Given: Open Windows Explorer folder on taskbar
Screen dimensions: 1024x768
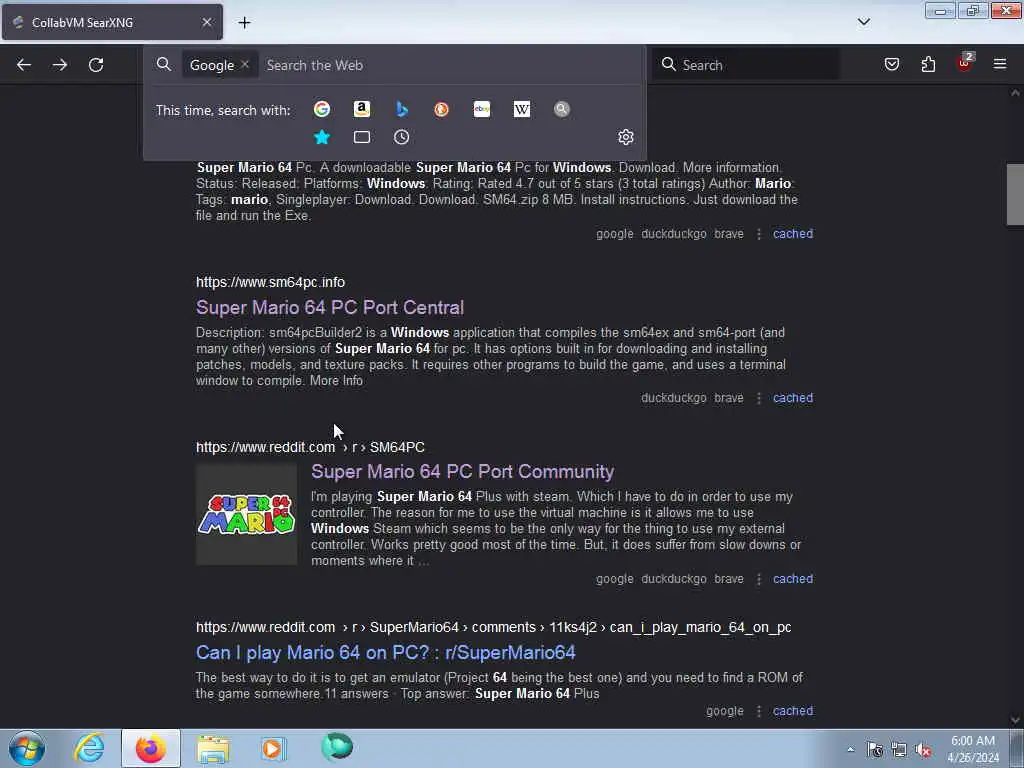Looking at the screenshot, I should pos(213,749).
